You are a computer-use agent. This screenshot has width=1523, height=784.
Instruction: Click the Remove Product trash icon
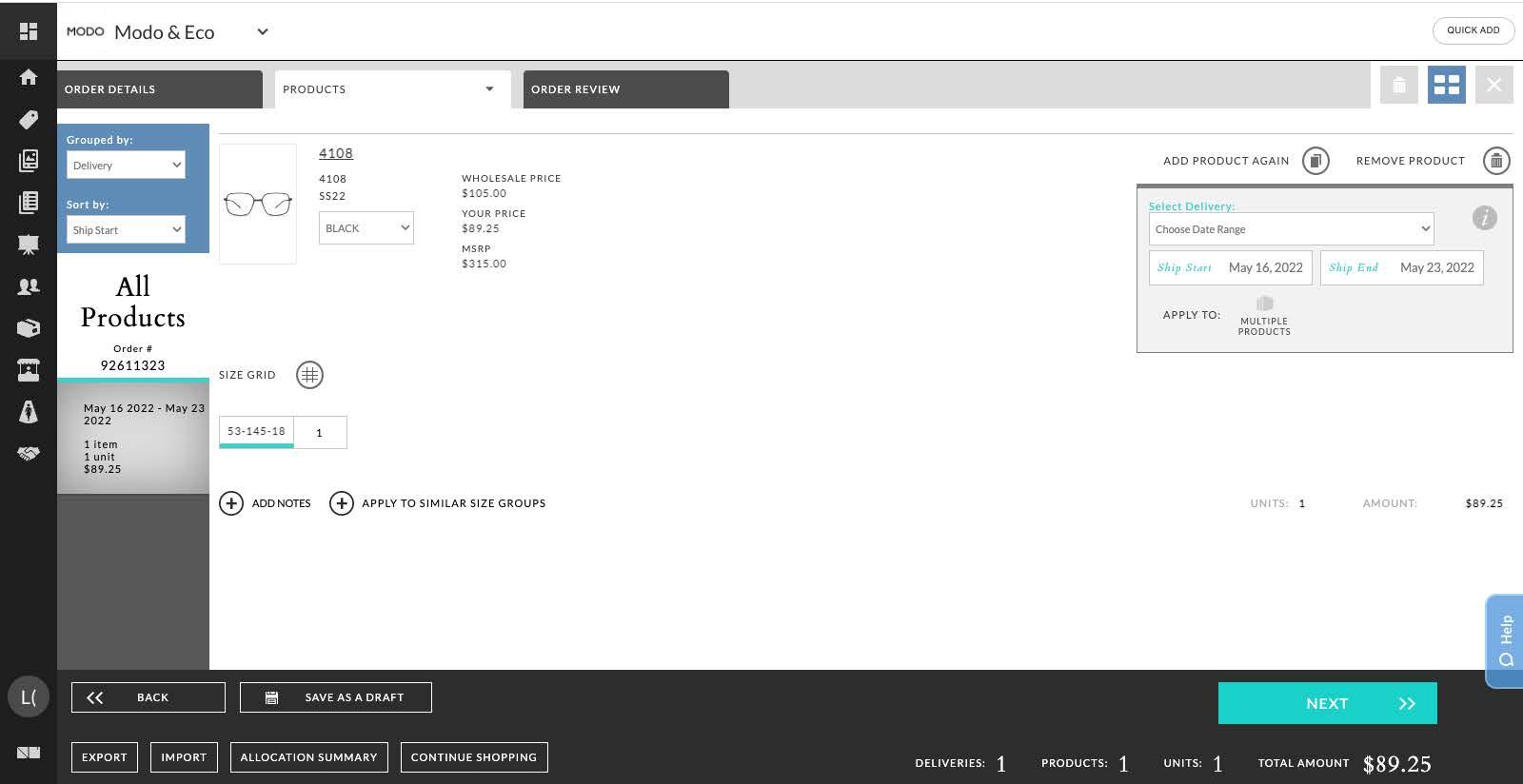tap(1496, 161)
